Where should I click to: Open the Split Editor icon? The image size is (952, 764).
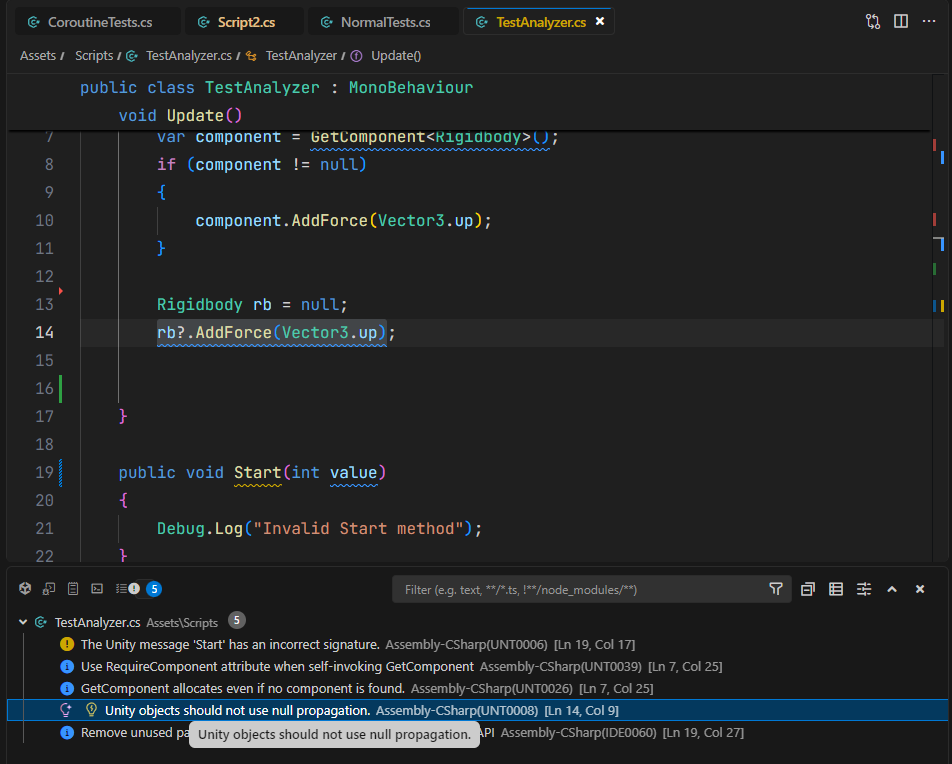click(x=902, y=21)
